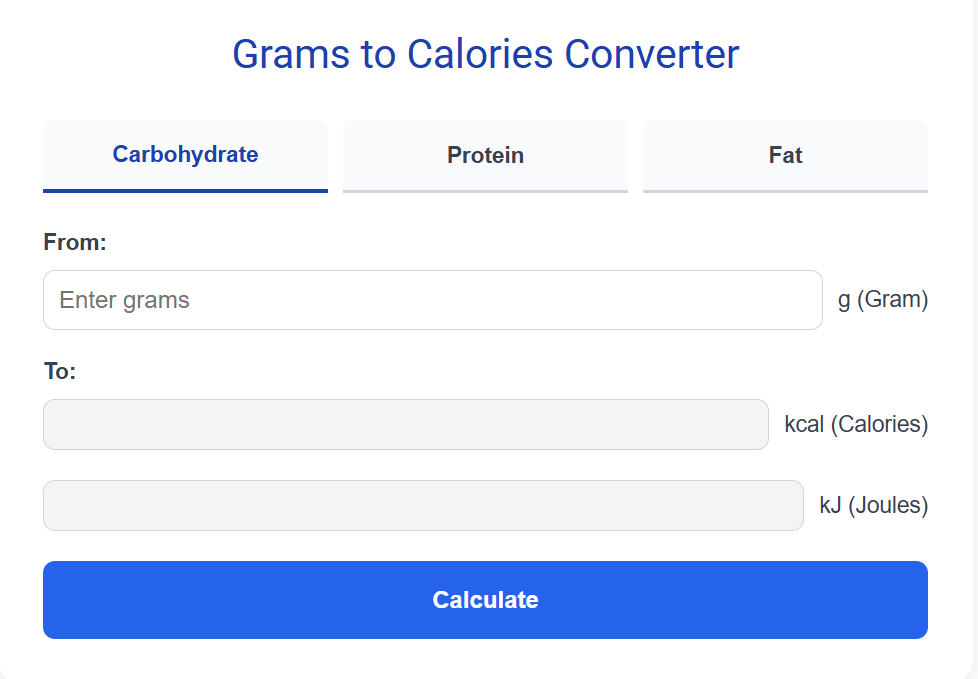Click the "kJ (Joules)" unit label
This screenshot has width=978, height=679.
click(x=873, y=506)
